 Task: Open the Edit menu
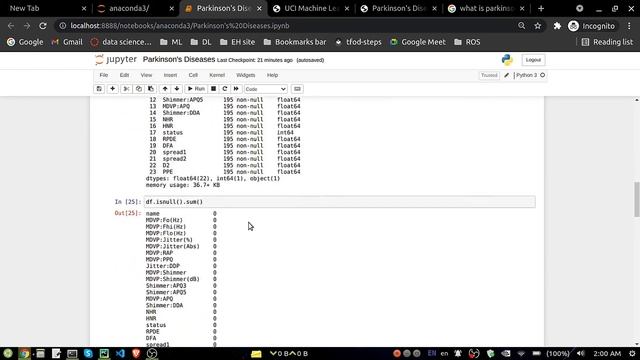point(124,75)
